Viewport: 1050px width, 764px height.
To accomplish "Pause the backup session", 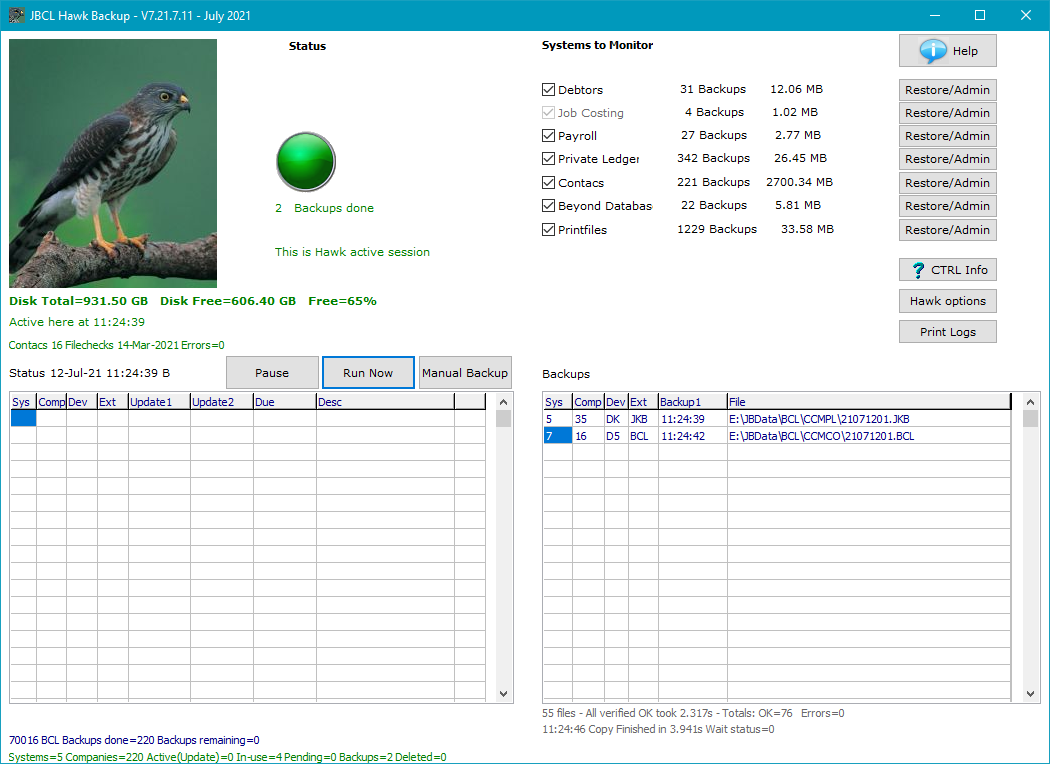I will (x=272, y=373).
